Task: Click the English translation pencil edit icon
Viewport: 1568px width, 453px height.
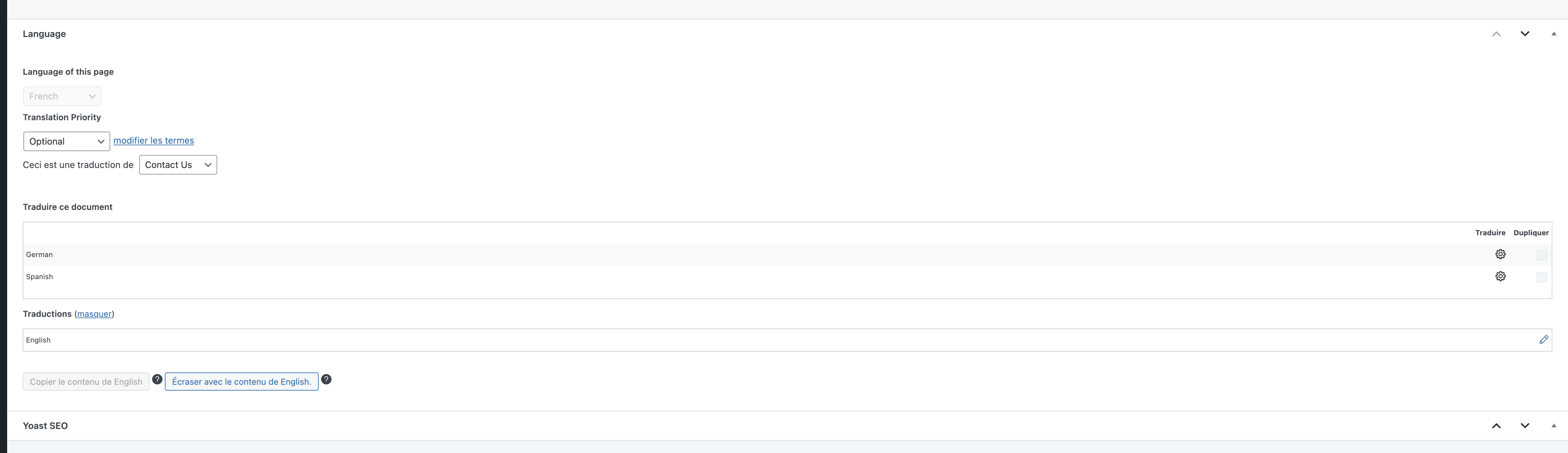Action: [x=1544, y=340]
